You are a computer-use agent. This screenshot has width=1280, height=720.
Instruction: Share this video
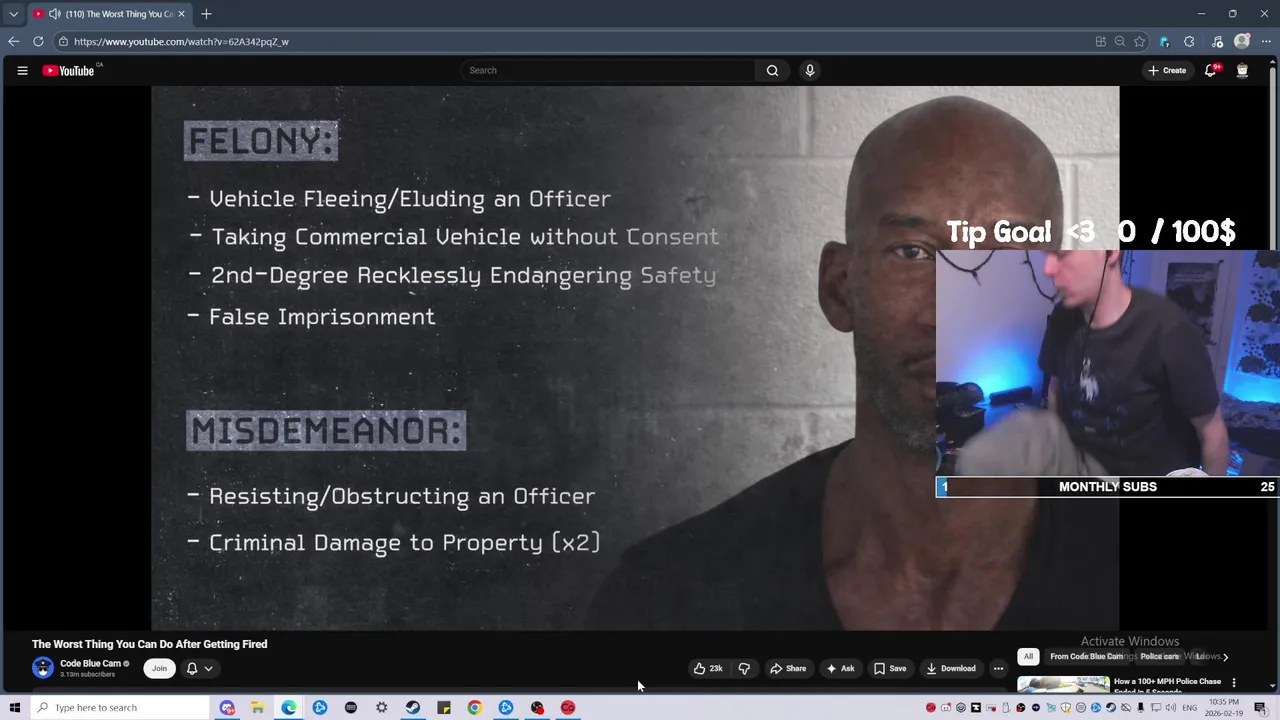click(788, 669)
